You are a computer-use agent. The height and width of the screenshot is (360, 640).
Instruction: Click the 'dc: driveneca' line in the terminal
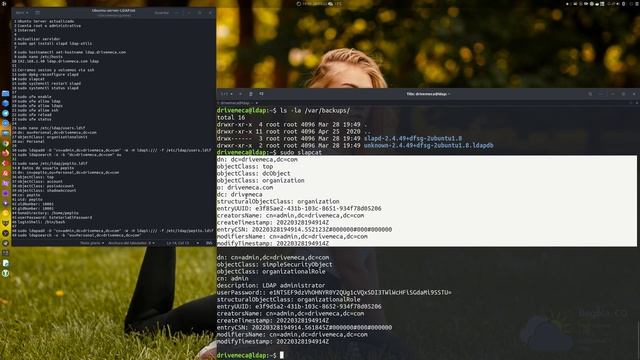click(x=240, y=194)
